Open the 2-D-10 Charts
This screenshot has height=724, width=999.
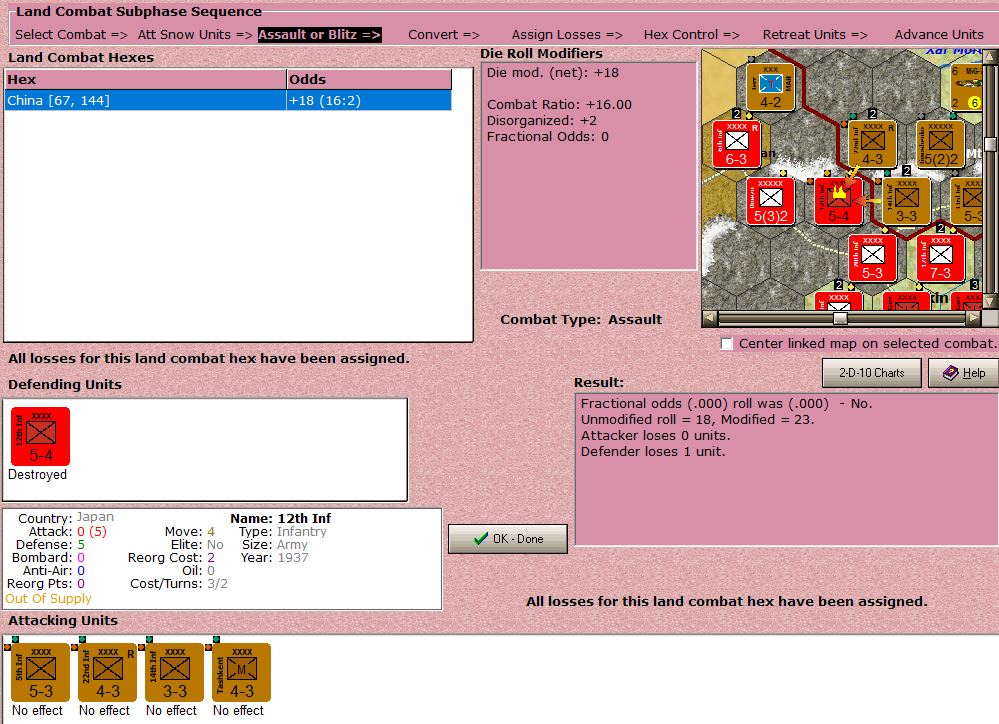pyautogui.click(x=872, y=373)
